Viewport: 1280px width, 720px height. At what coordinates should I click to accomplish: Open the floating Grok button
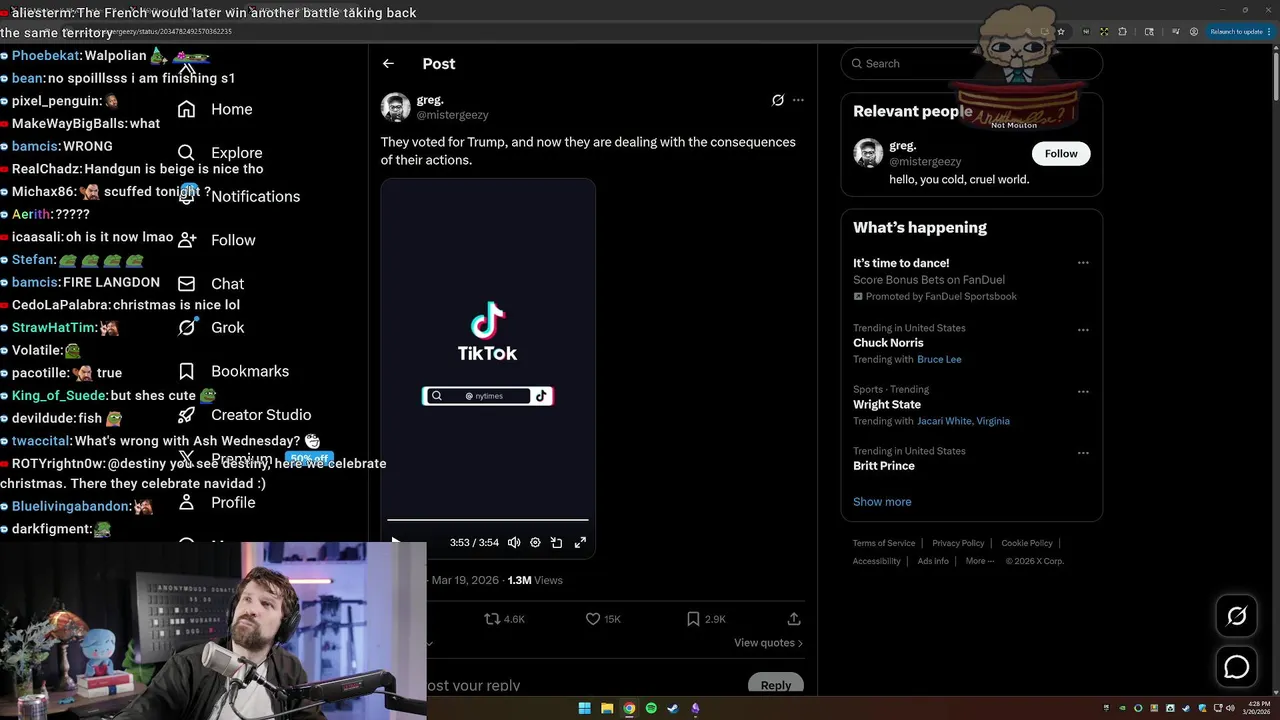1237,616
